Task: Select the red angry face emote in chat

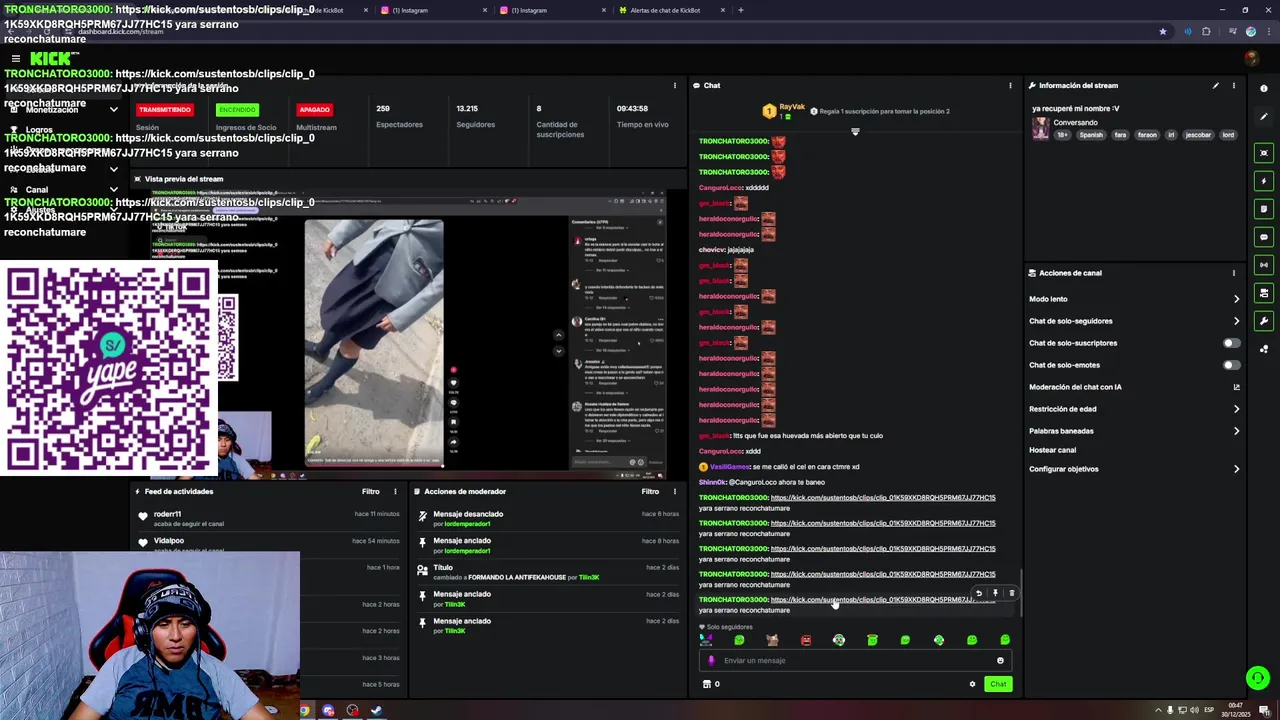Action: pyautogui.click(x=806, y=640)
